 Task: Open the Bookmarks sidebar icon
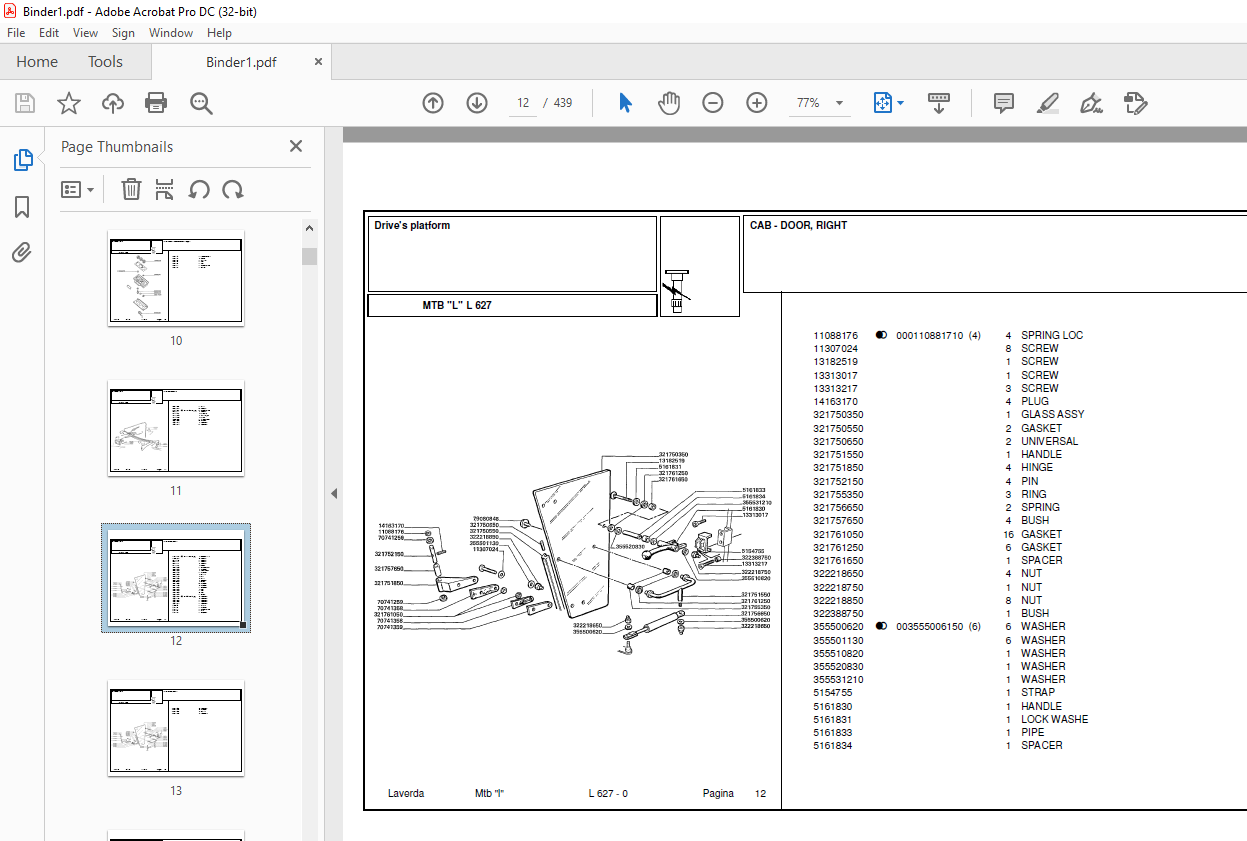[x=22, y=207]
